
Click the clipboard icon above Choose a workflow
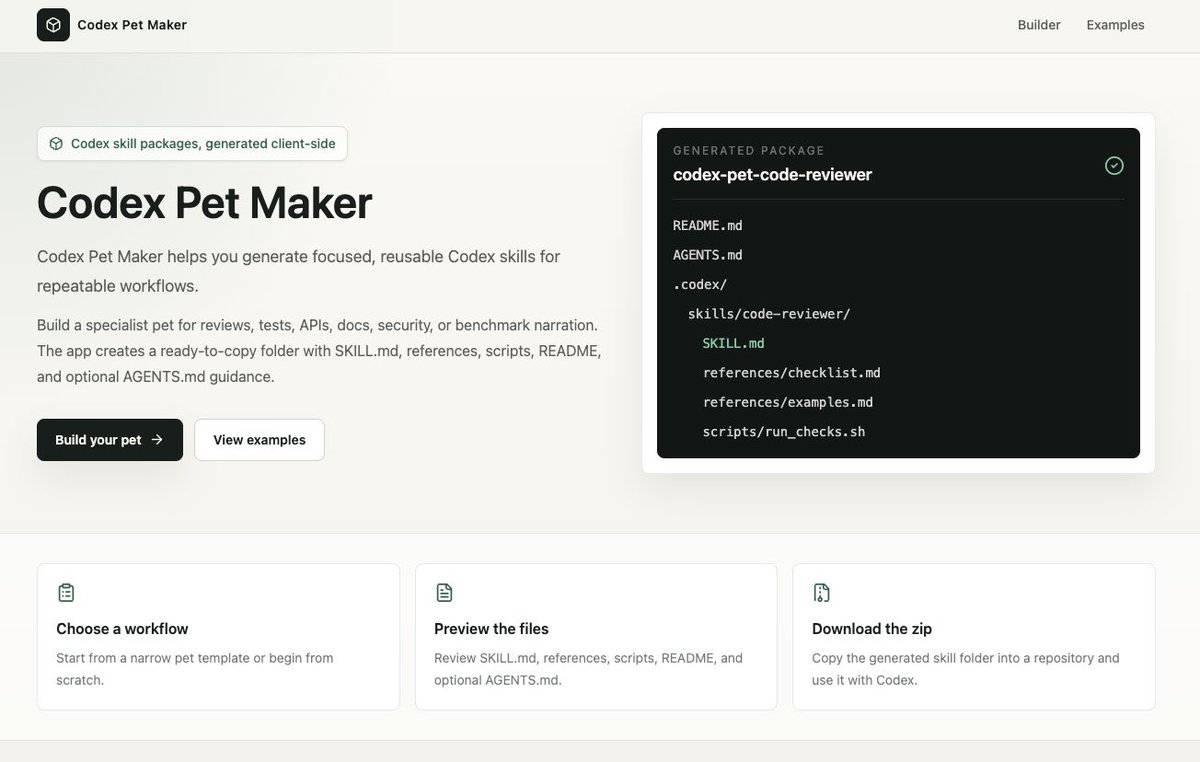point(66,593)
